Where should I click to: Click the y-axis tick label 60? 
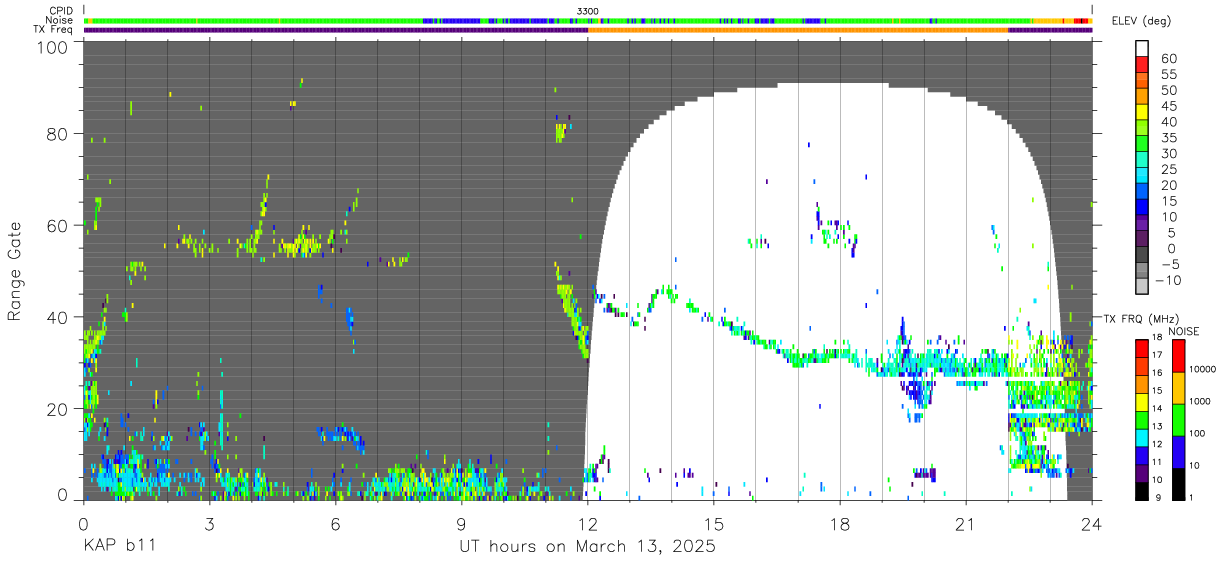[59, 227]
